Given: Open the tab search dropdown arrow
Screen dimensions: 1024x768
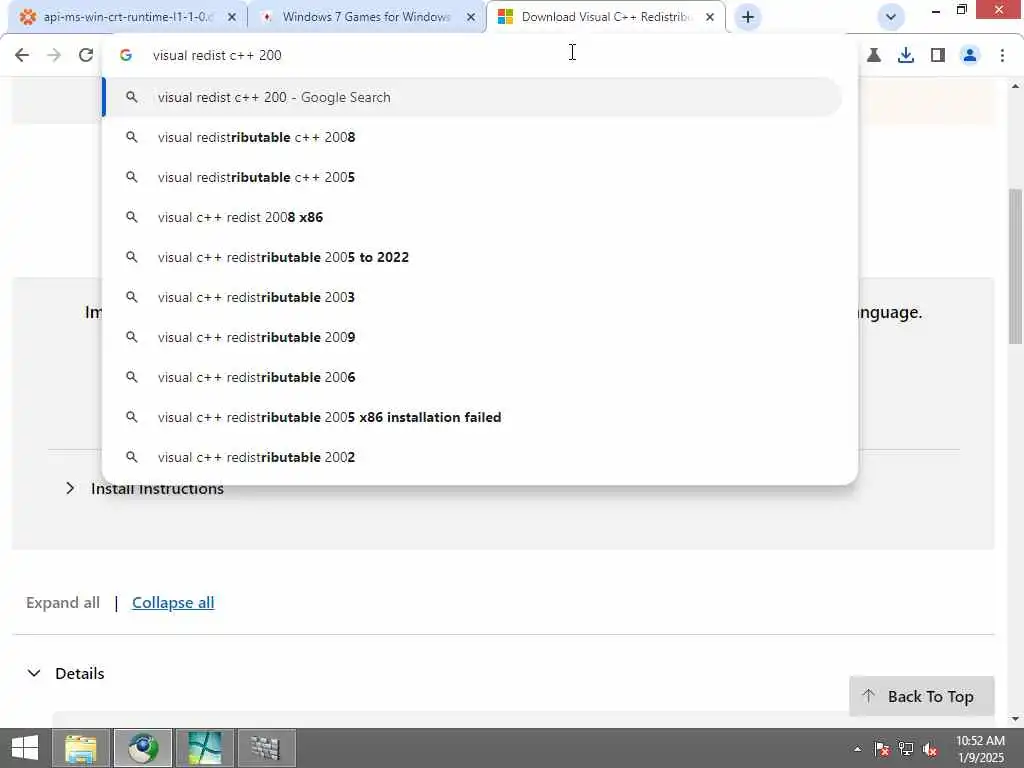Looking at the screenshot, I should [x=891, y=17].
